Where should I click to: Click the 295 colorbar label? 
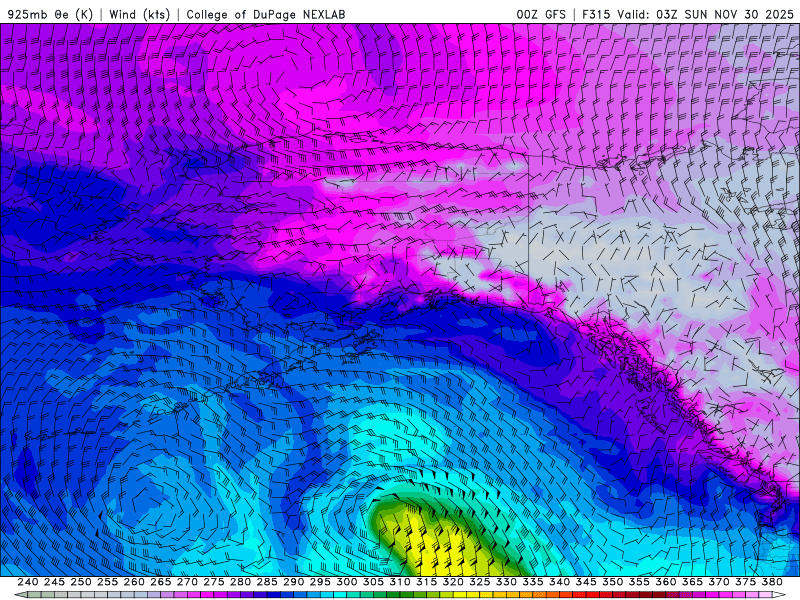tap(320, 582)
